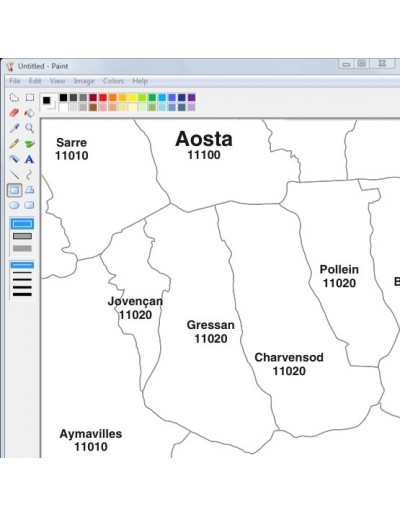Select the Curve tool
This screenshot has height=517, width=400.
click(29, 175)
